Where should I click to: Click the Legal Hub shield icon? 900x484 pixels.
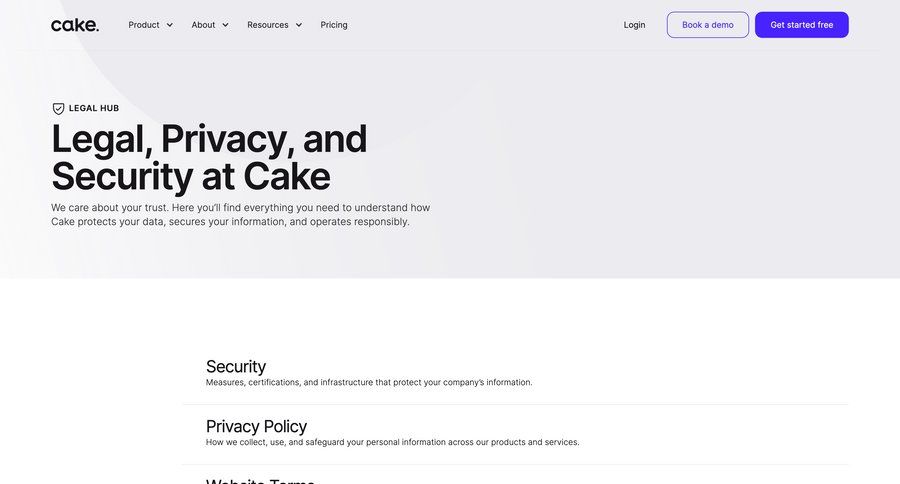click(x=58, y=108)
